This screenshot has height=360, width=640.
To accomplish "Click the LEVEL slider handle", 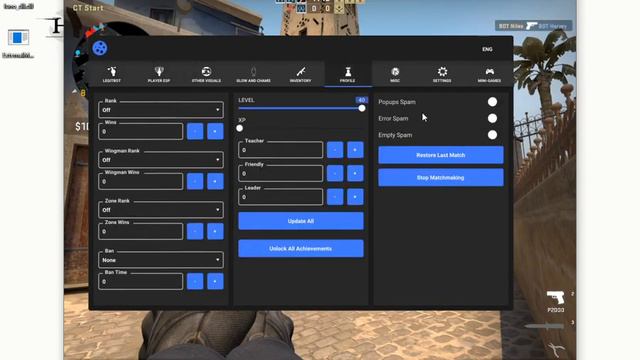I will click(x=362, y=108).
